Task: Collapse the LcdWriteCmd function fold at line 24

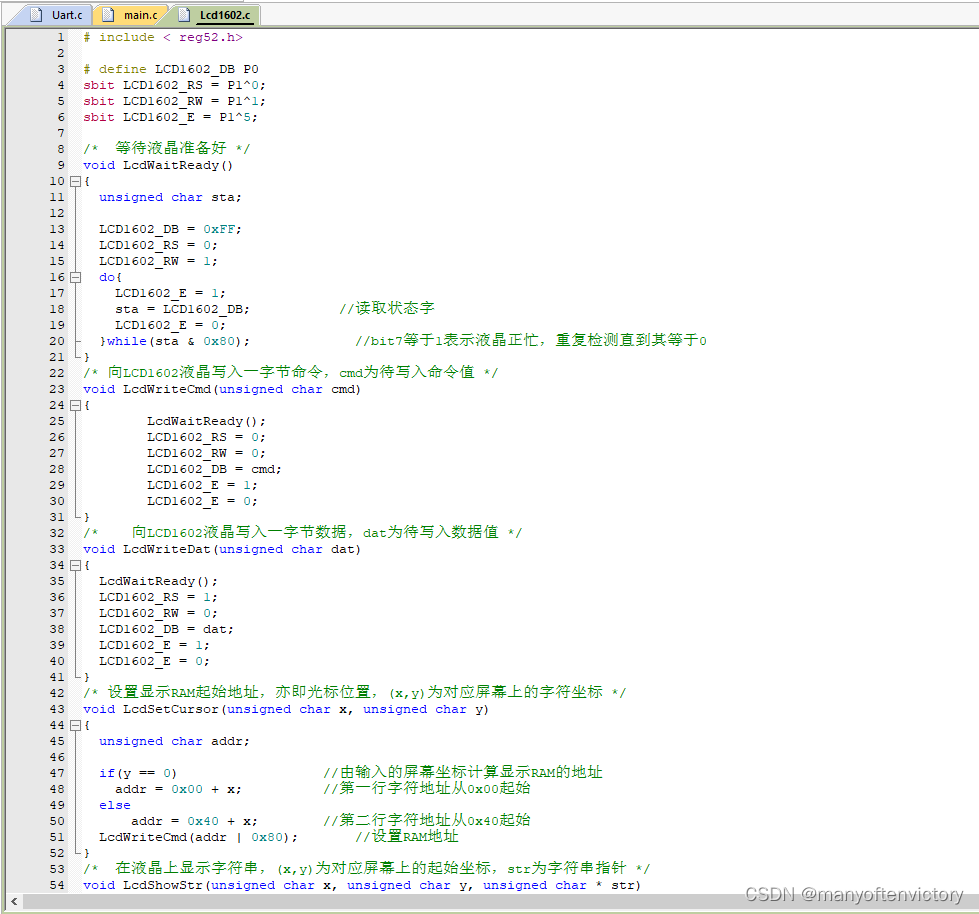Action: (76, 405)
